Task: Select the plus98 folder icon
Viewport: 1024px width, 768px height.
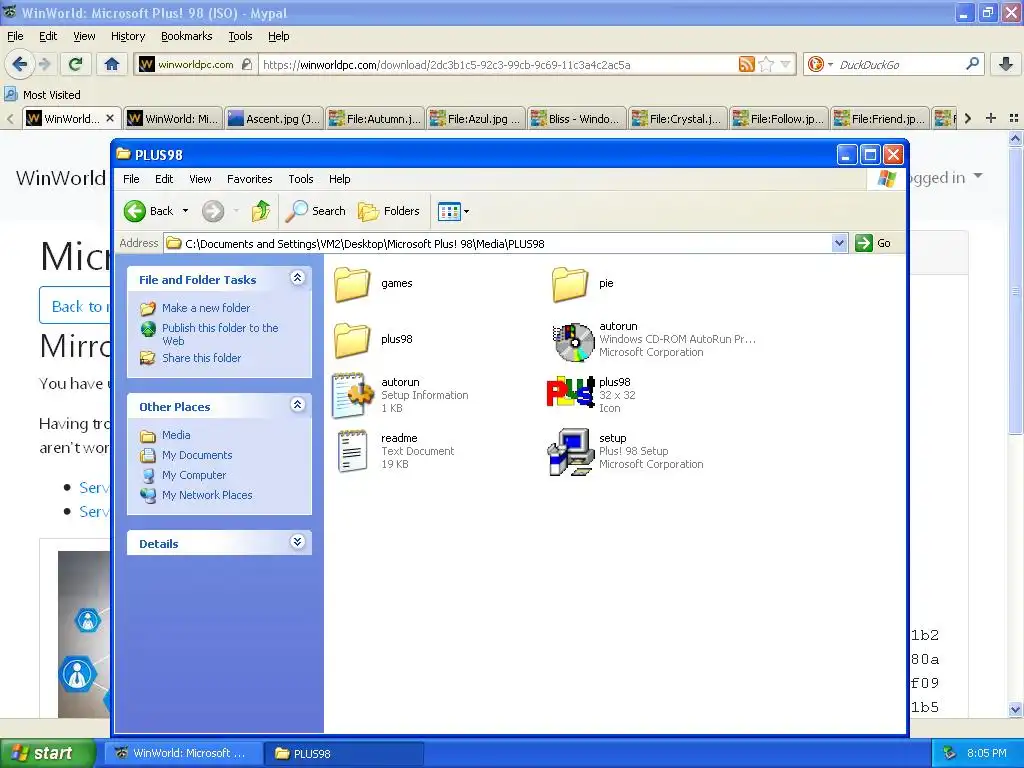Action: [352, 340]
